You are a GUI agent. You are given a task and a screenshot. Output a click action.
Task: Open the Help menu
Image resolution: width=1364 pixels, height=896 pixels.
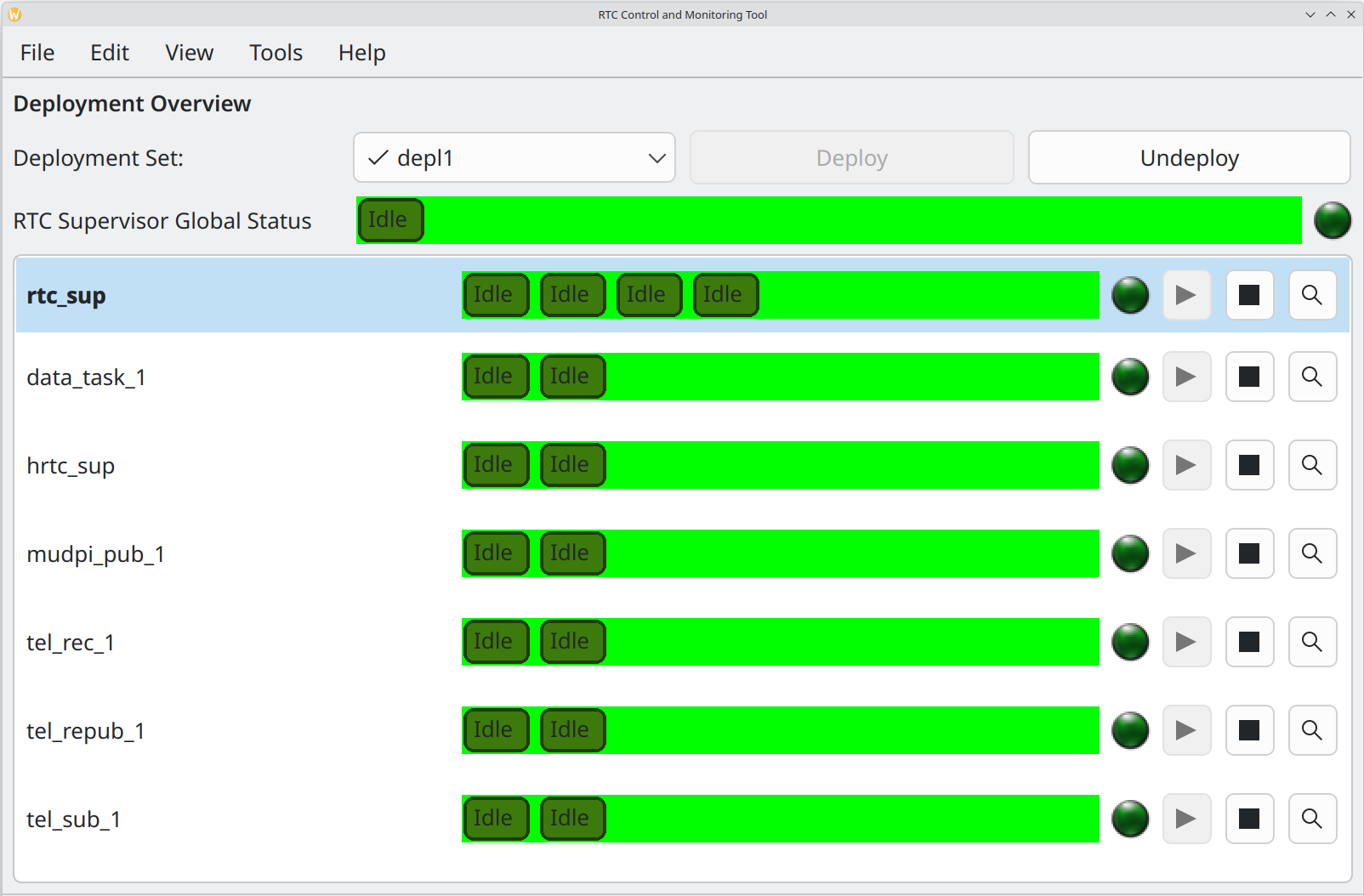pyautogui.click(x=362, y=53)
